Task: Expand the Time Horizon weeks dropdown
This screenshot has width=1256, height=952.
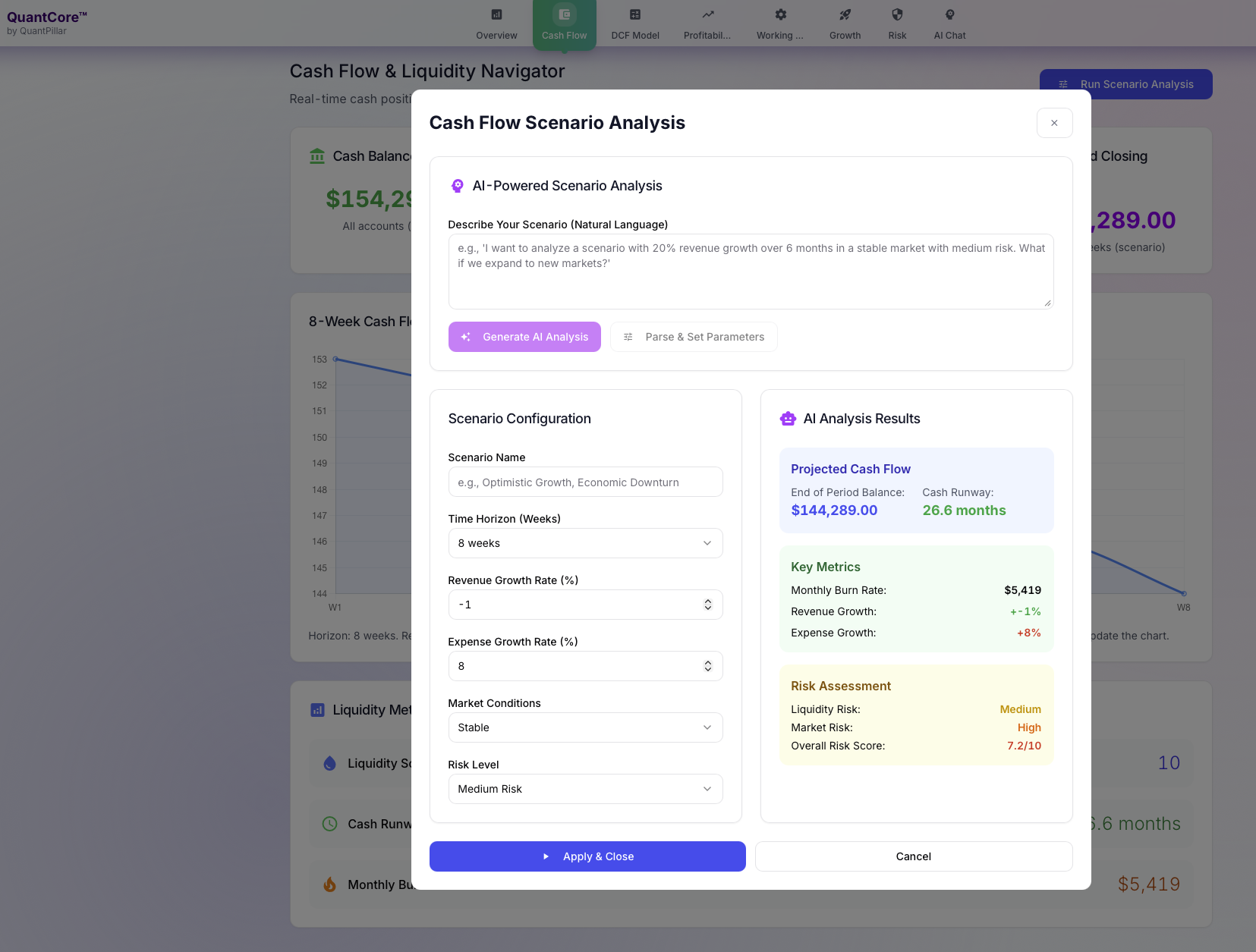Action: pyautogui.click(x=585, y=543)
